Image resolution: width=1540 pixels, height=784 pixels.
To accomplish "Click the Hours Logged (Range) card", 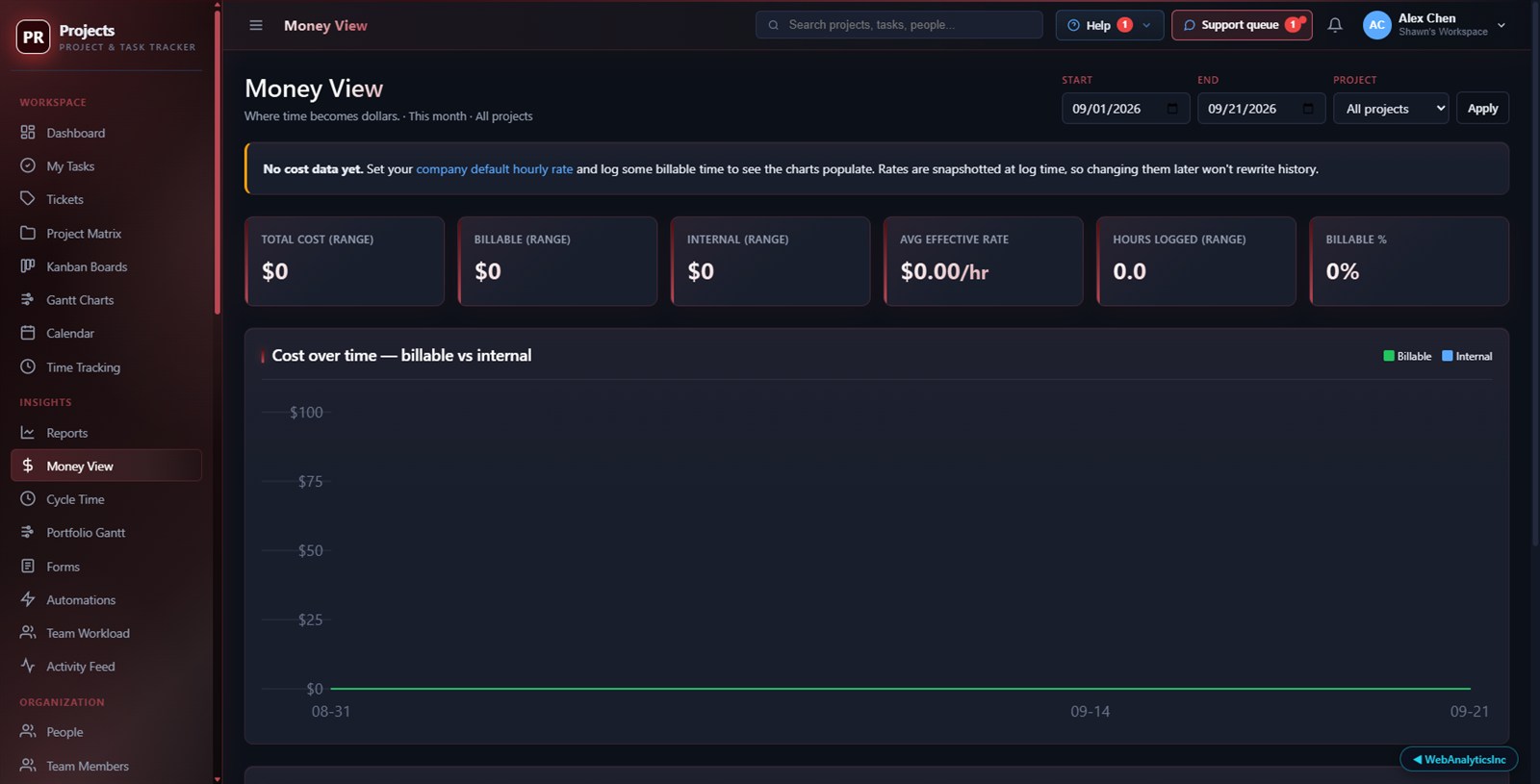I will [1196, 261].
